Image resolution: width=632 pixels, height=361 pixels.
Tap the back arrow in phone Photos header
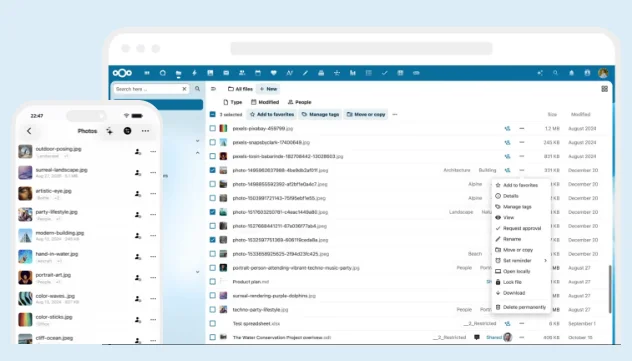29,131
